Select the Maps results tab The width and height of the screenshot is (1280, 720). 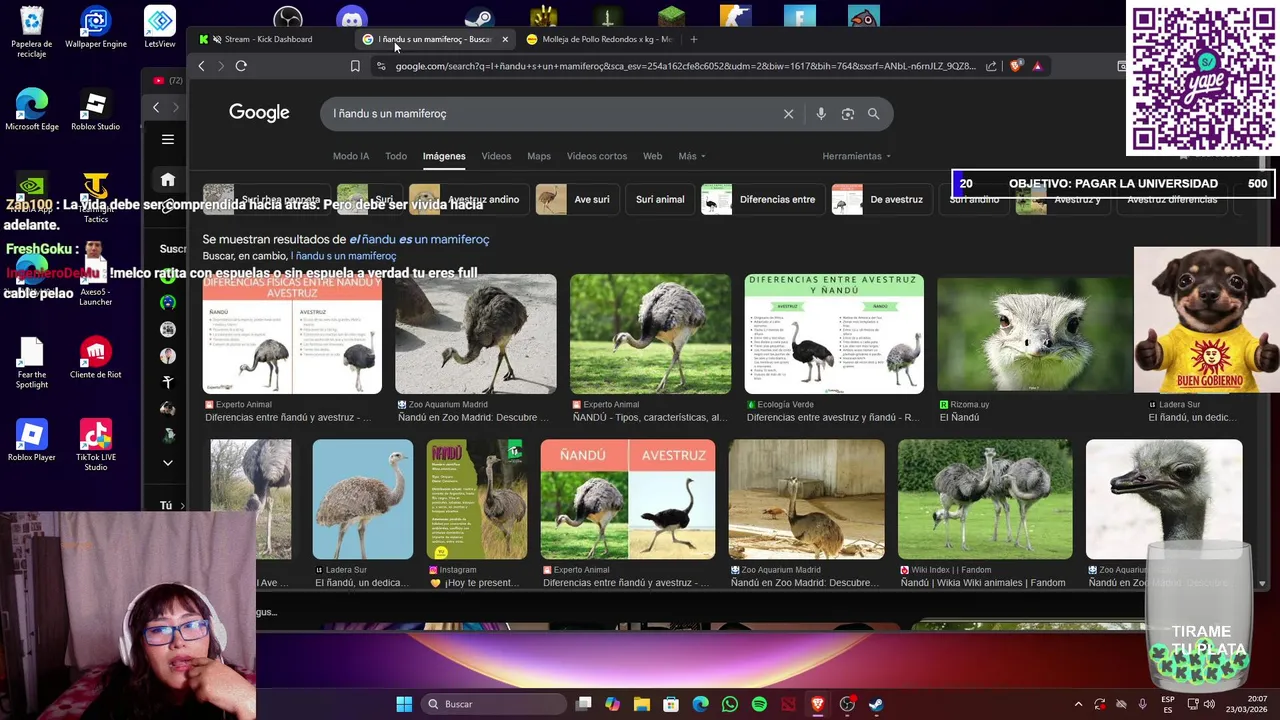point(539,156)
